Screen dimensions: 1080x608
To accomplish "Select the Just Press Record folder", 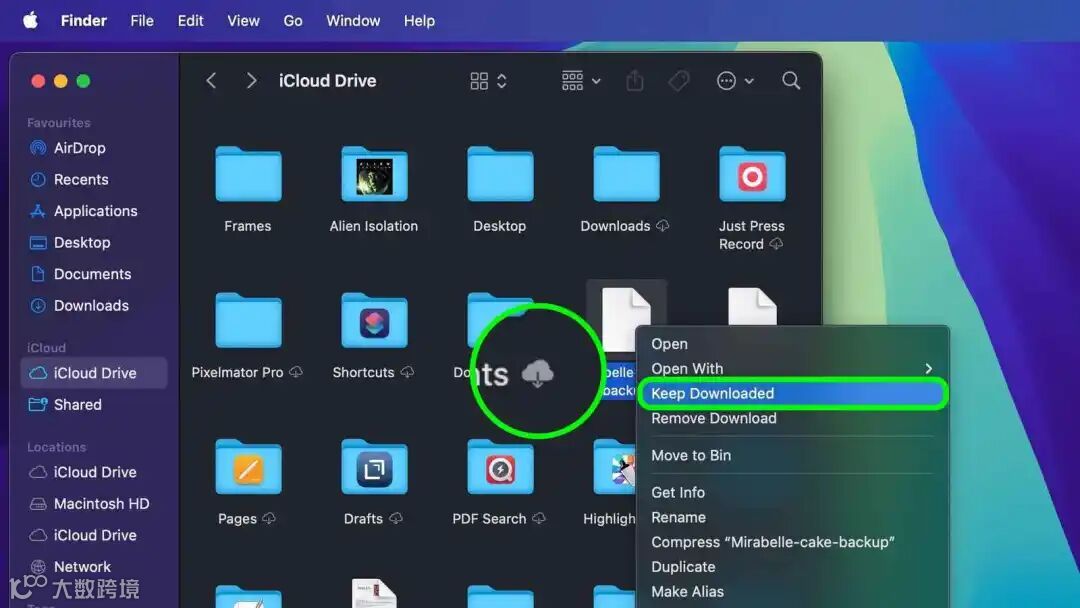I will [x=752, y=174].
